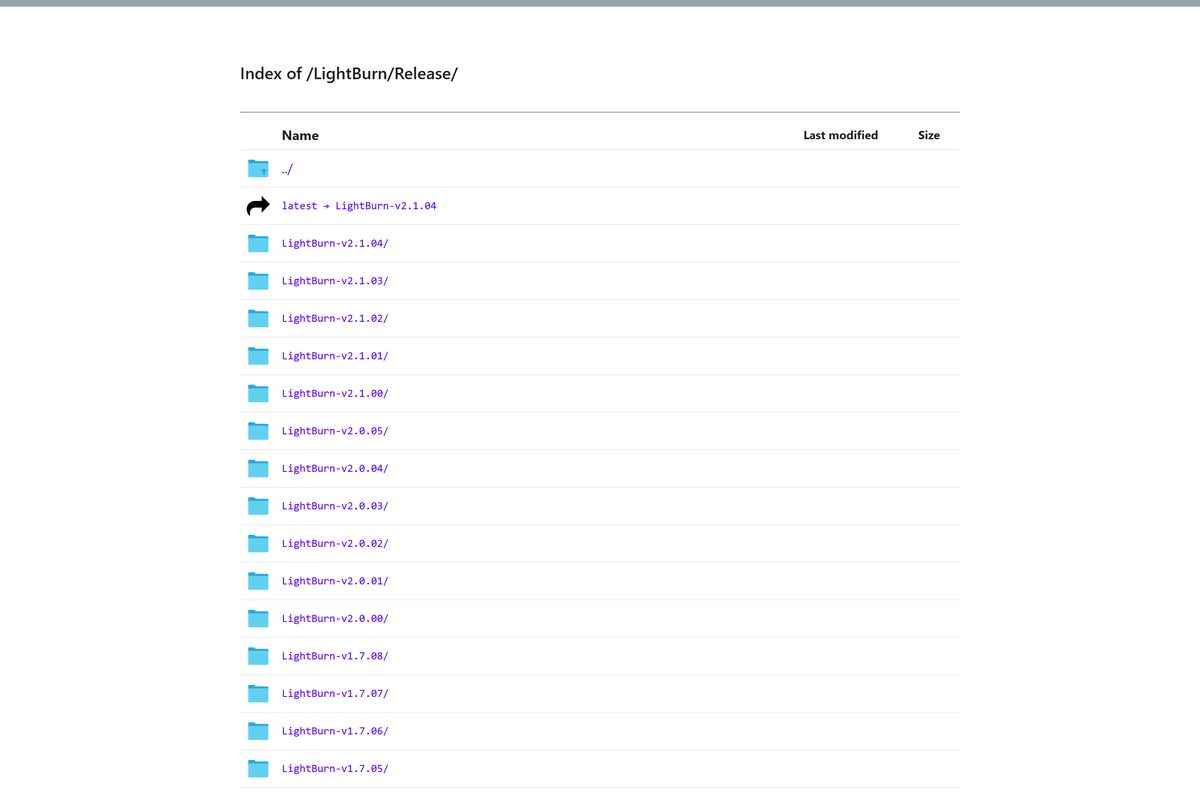Click the Name column header
This screenshot has width=1200, height=792.
300,135
